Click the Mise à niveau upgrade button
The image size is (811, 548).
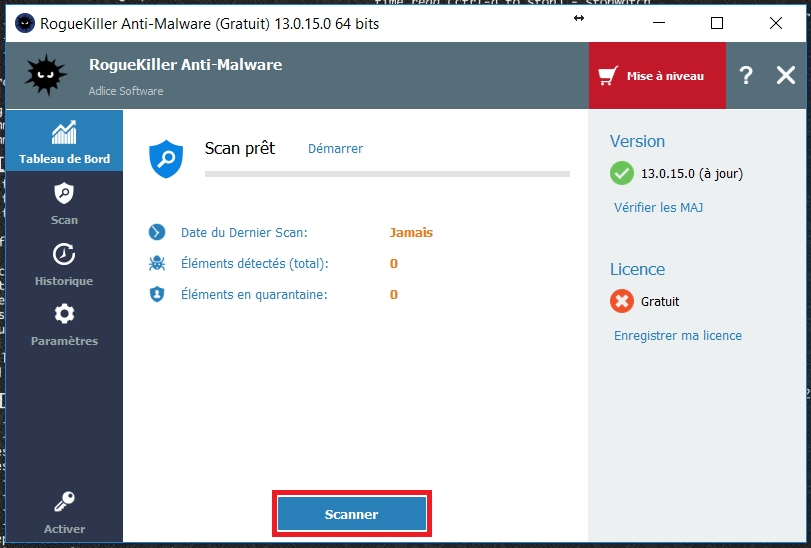click(657, 75)
